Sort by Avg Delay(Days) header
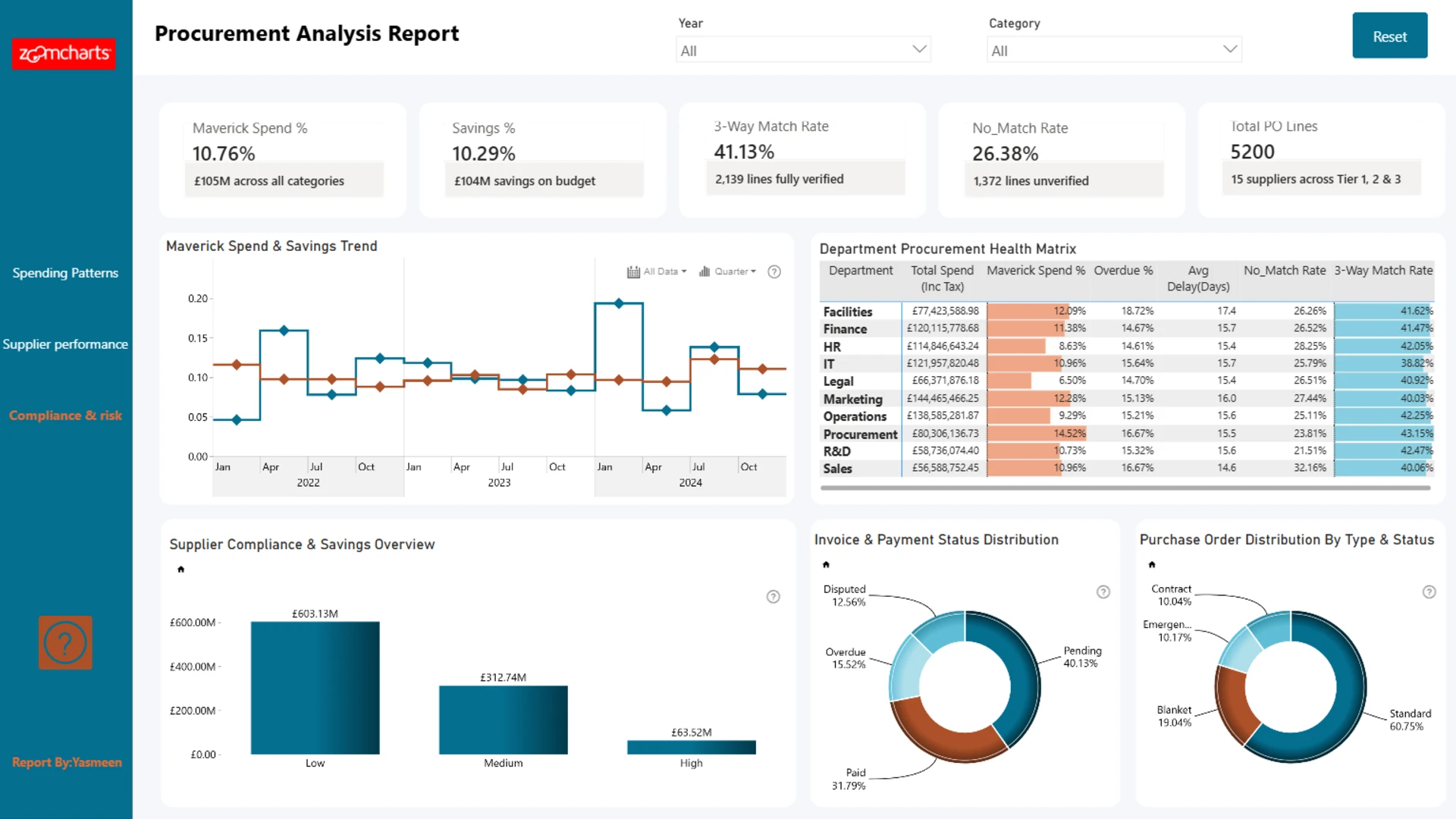This screenshot has height=819, width=1456. click(1198, 278)
